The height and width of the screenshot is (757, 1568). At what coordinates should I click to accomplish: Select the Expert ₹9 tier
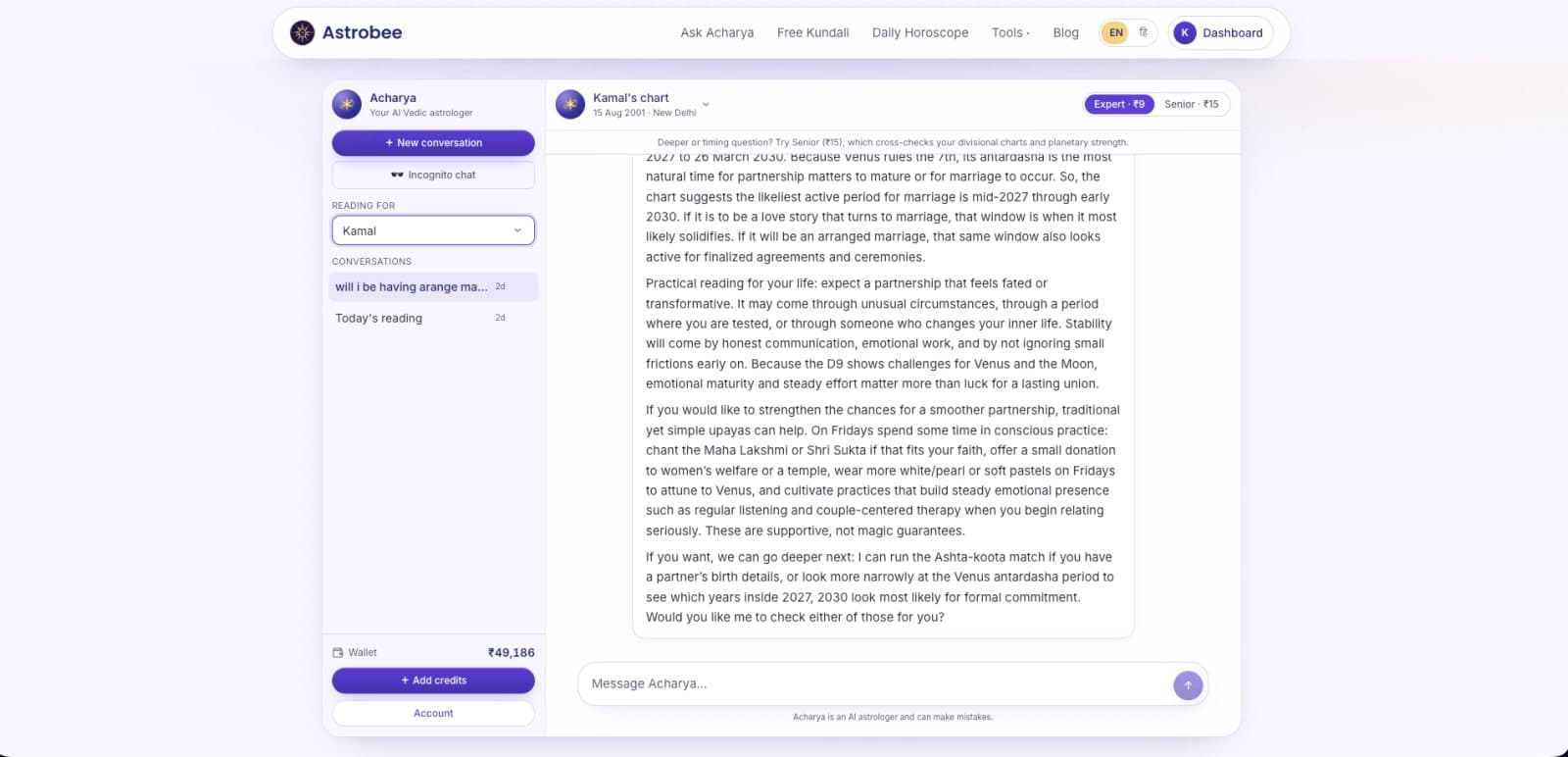tap(1119, 104)
